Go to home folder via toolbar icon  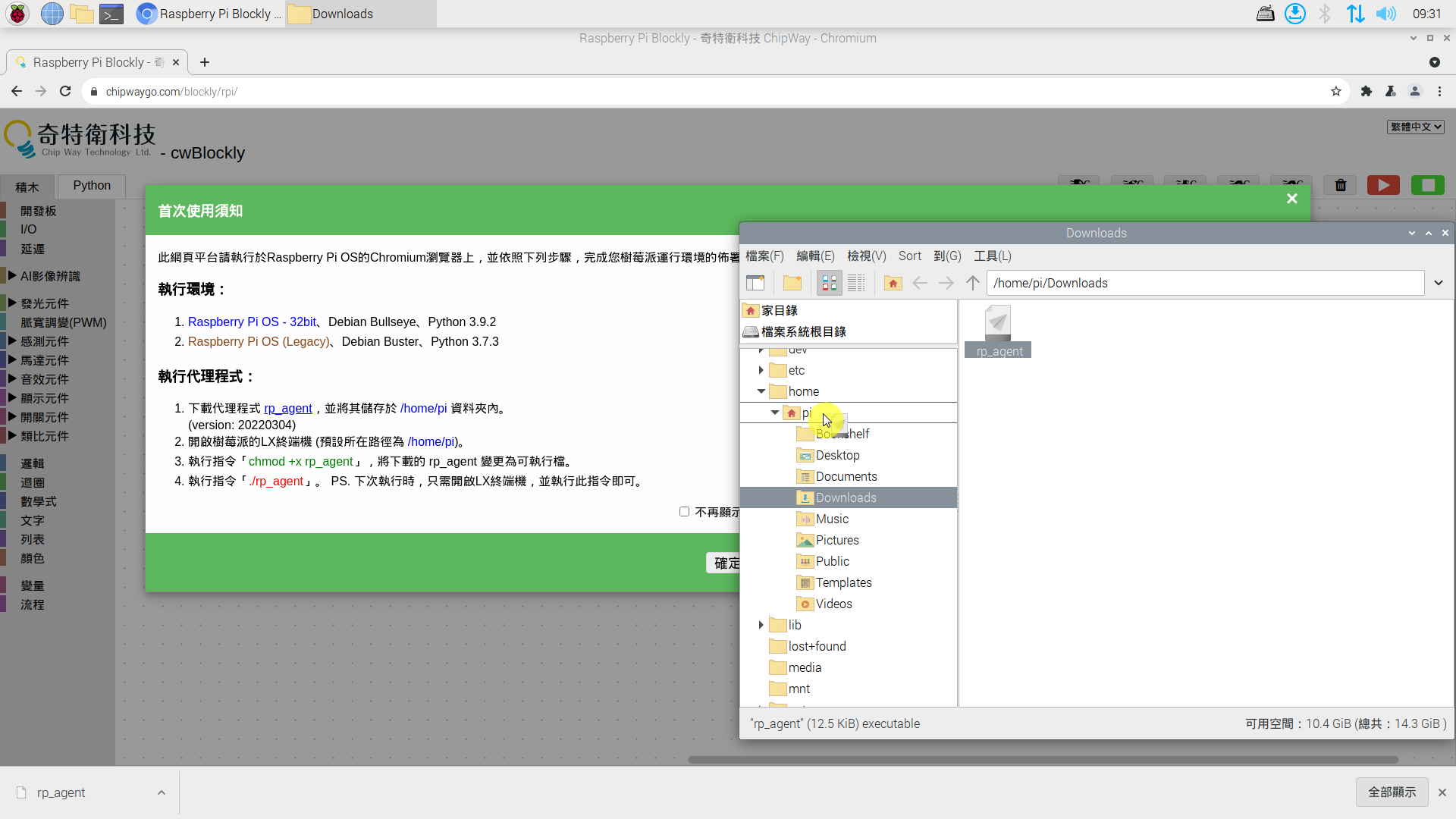(893, 284)
